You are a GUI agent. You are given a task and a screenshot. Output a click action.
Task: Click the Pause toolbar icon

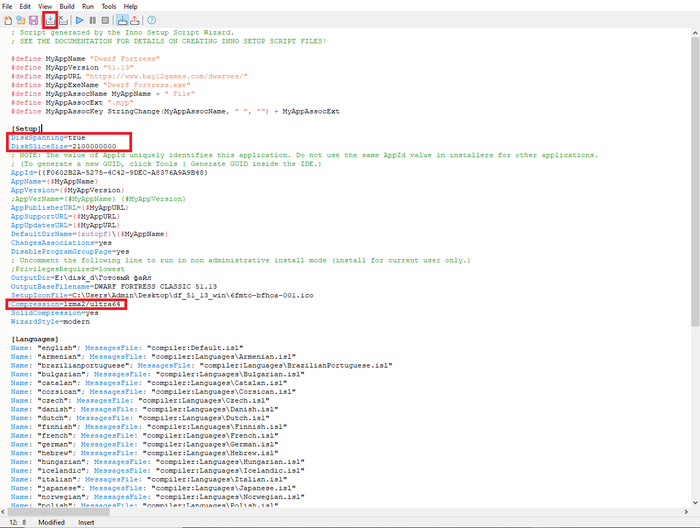point(93,20)
